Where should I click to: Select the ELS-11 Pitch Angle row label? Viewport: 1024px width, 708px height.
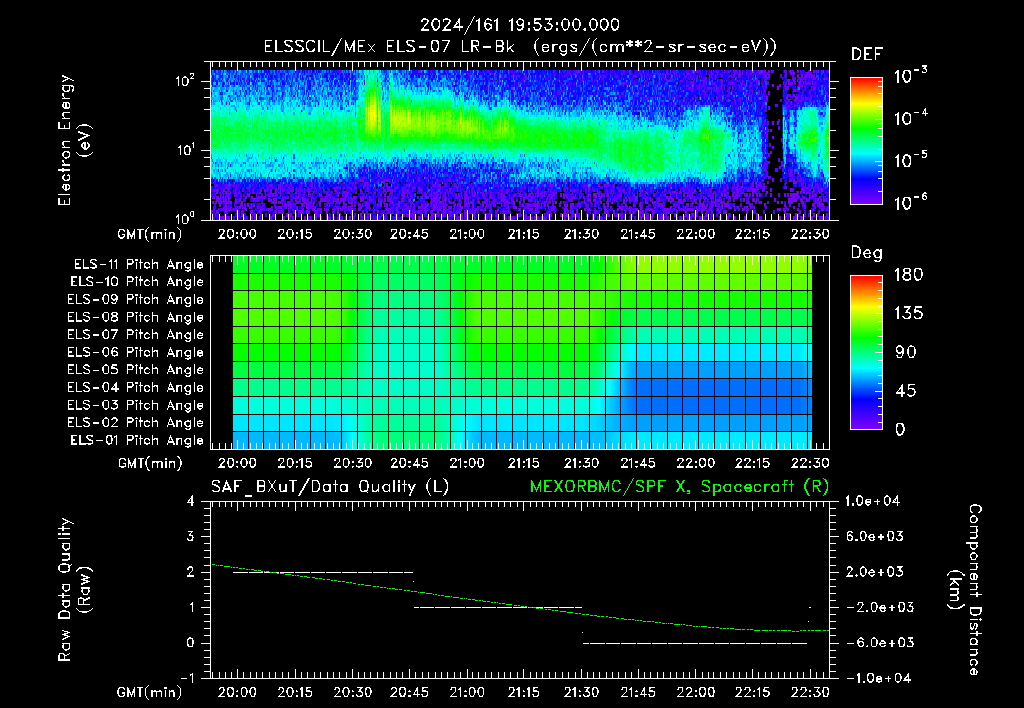click(138, 265)
